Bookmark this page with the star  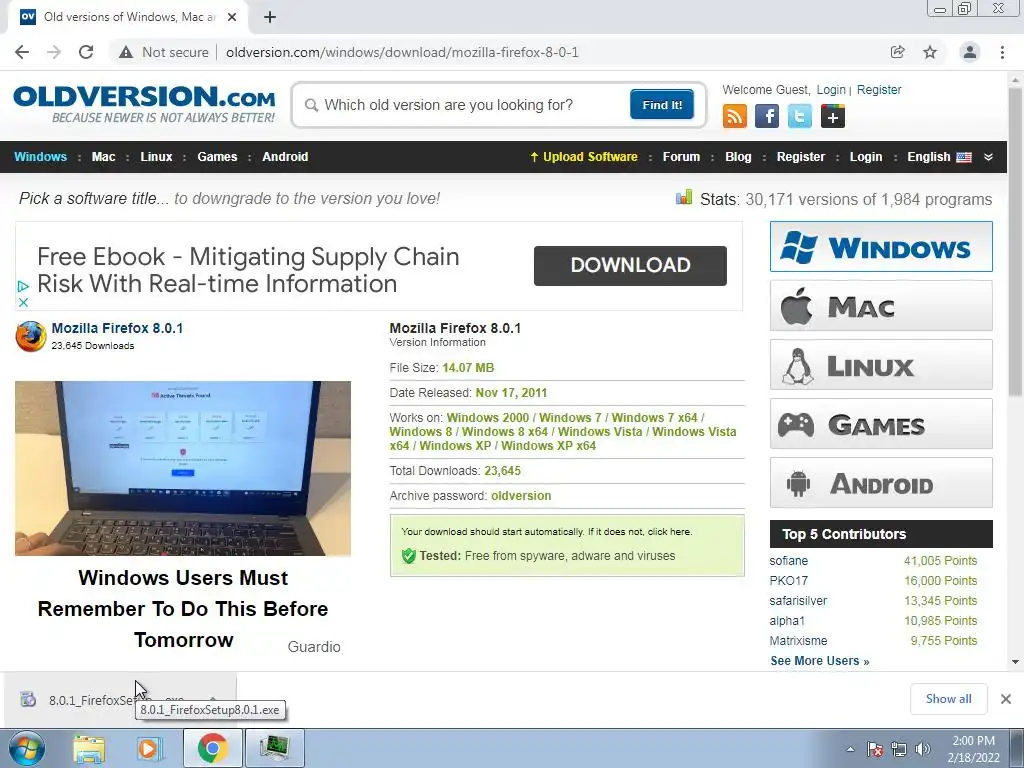point(930,52)
